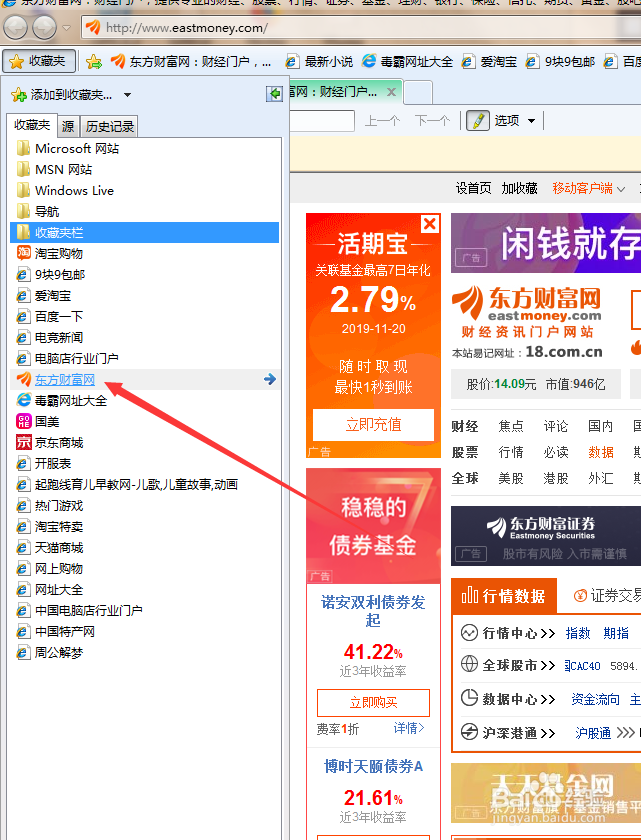
Task: Open the 周公解梦 favorite
Action: click(x=145, y=652)
